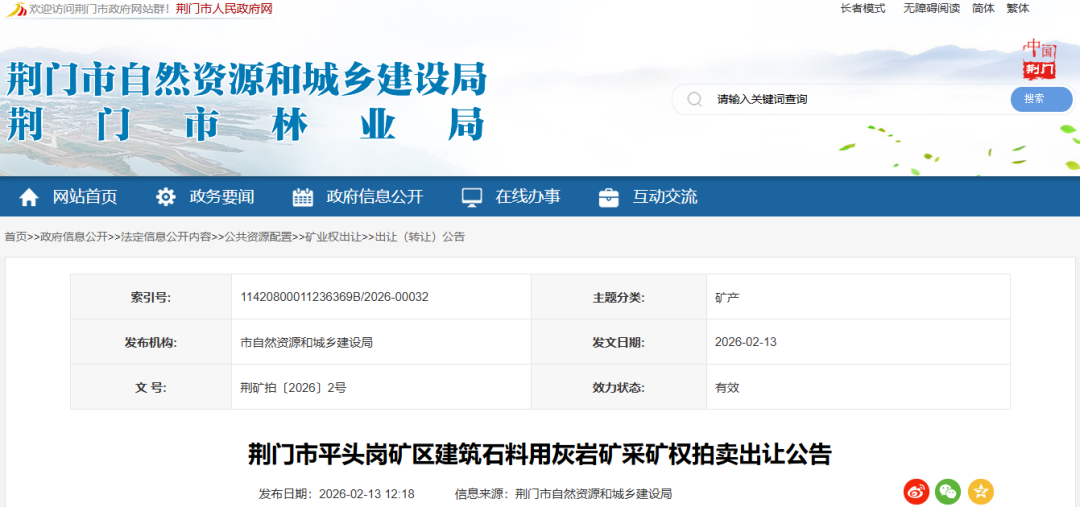This screenshot has height=507, width=1080.
Task: Click the 中国荆门 logo
Action: [1039, 59]
